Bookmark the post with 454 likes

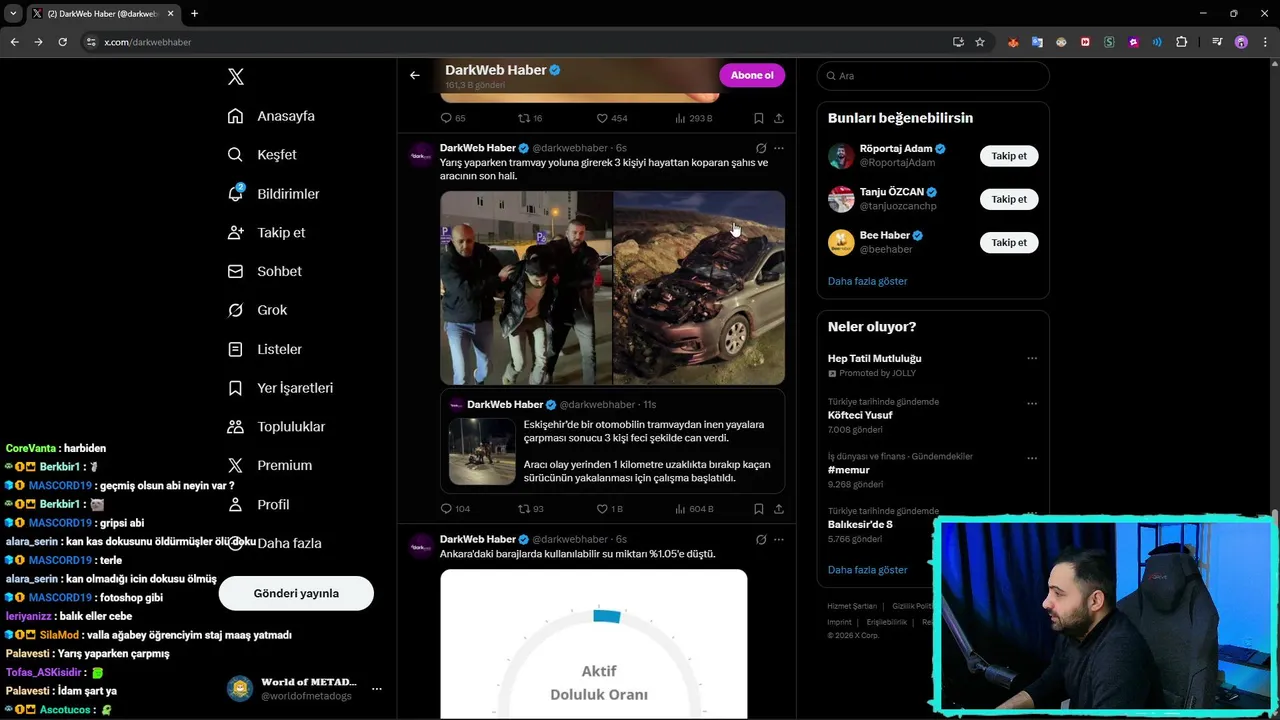759,118
